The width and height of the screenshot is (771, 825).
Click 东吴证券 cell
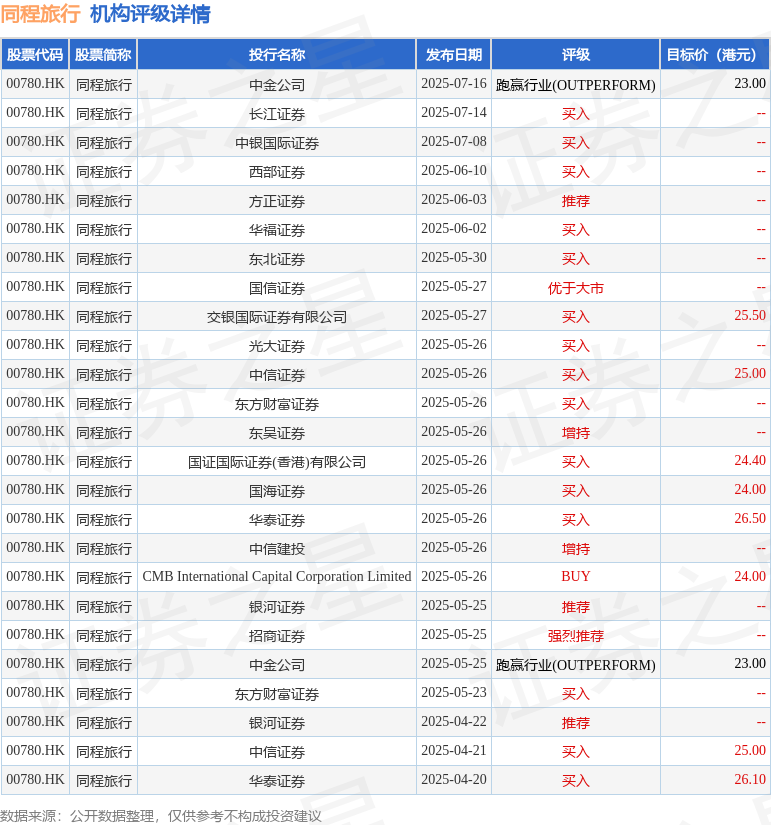coord(277,432)
